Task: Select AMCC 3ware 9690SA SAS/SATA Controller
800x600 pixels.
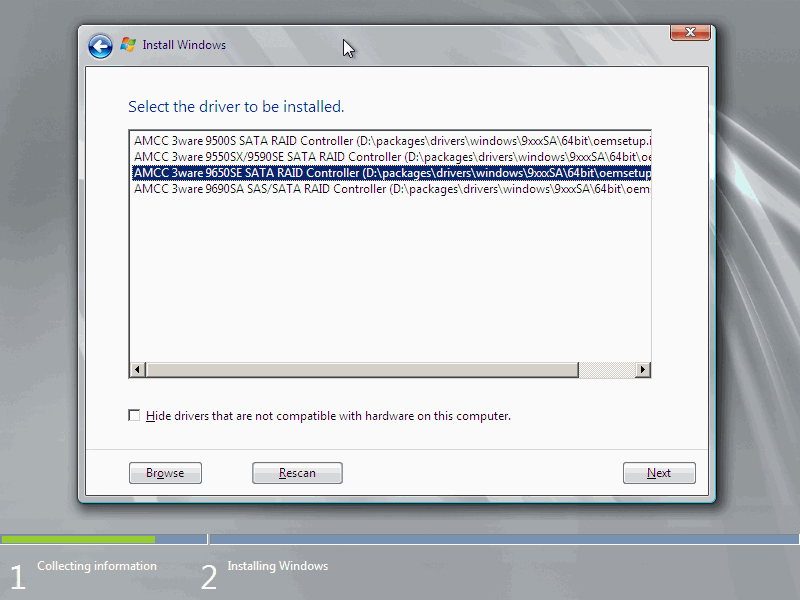Action: (x=391, y=189)
